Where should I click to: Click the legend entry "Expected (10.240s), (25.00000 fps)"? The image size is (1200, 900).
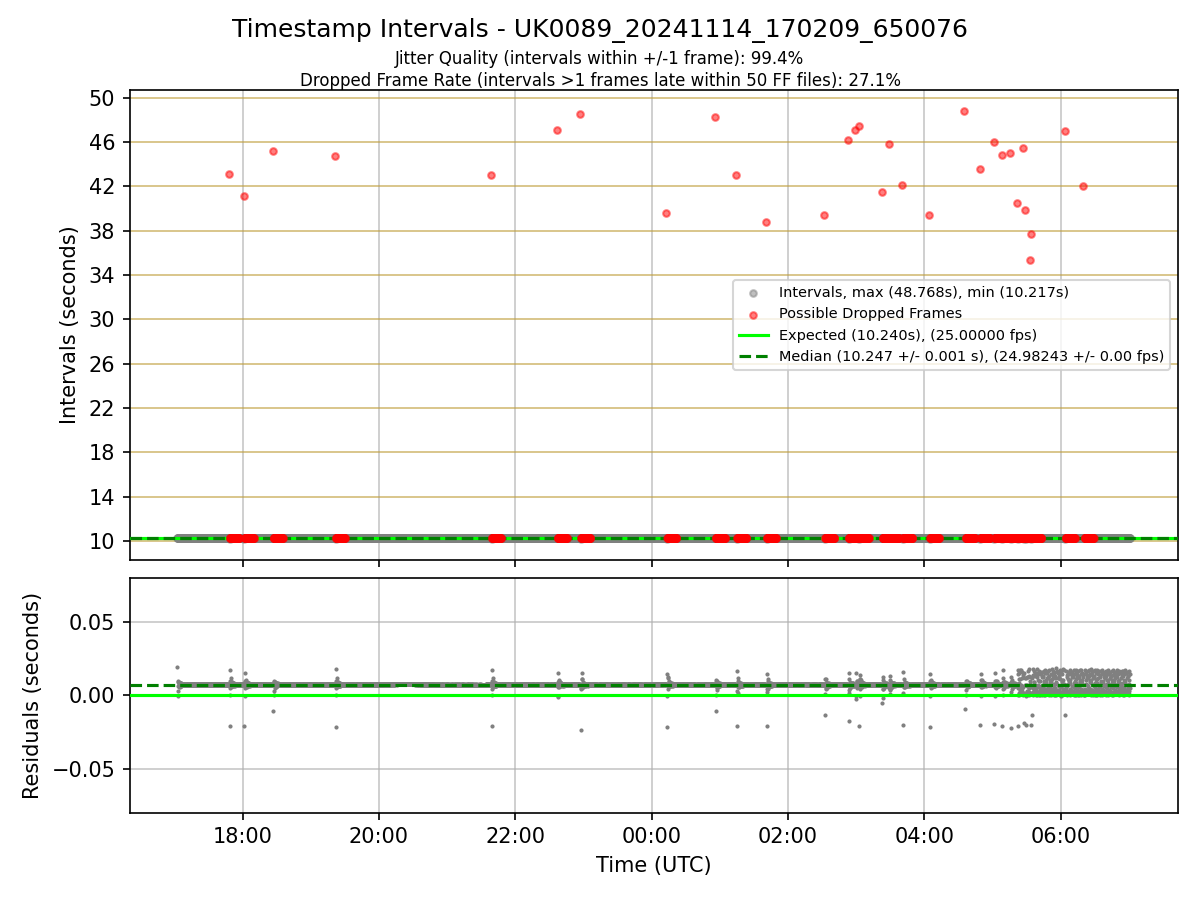(x=908, y=335)
